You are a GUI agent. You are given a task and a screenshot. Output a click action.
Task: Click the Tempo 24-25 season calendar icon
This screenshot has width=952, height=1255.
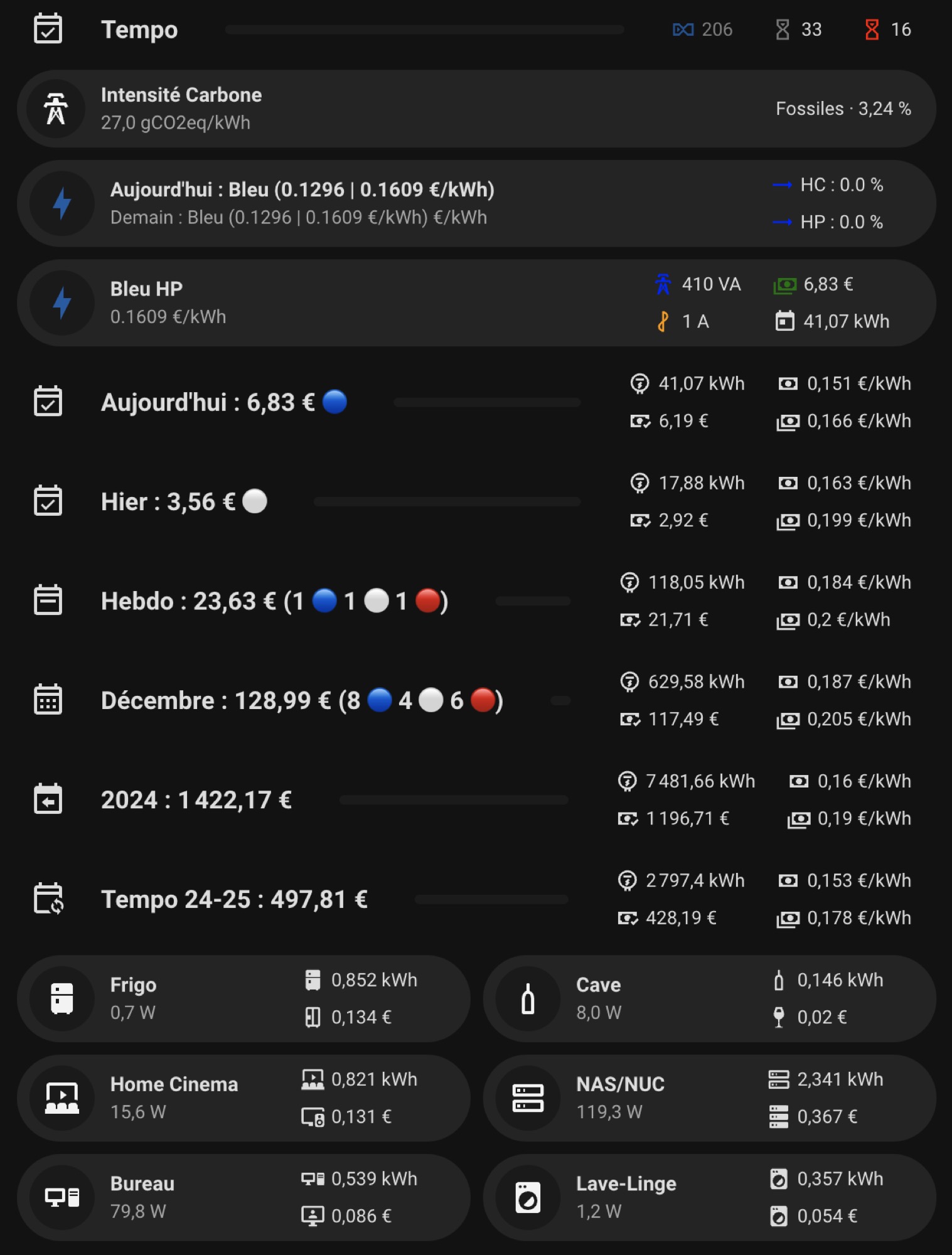pyautogui.click(x=48, y=899)
